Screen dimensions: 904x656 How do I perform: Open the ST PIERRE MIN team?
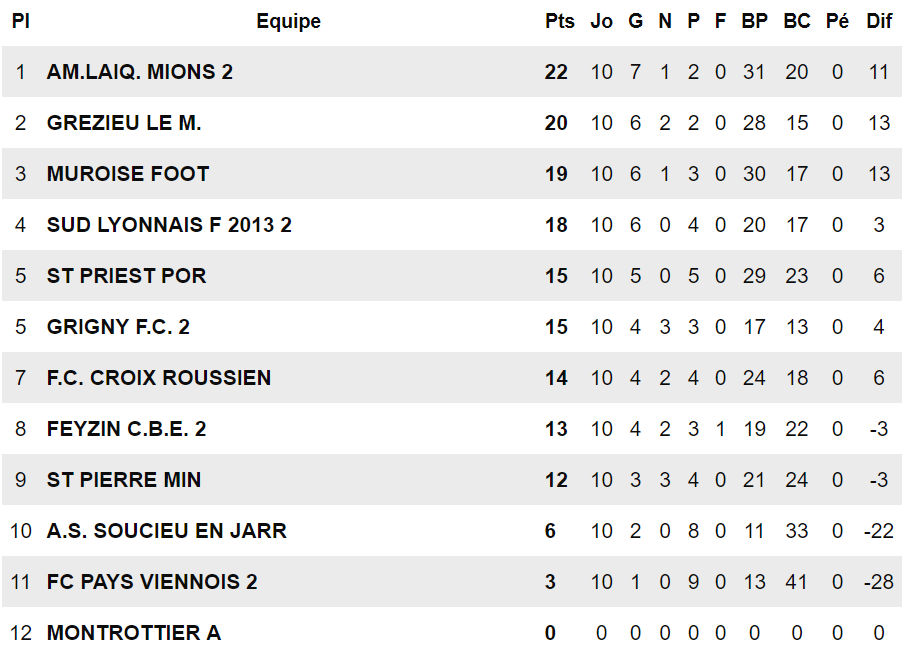point(124,480)
